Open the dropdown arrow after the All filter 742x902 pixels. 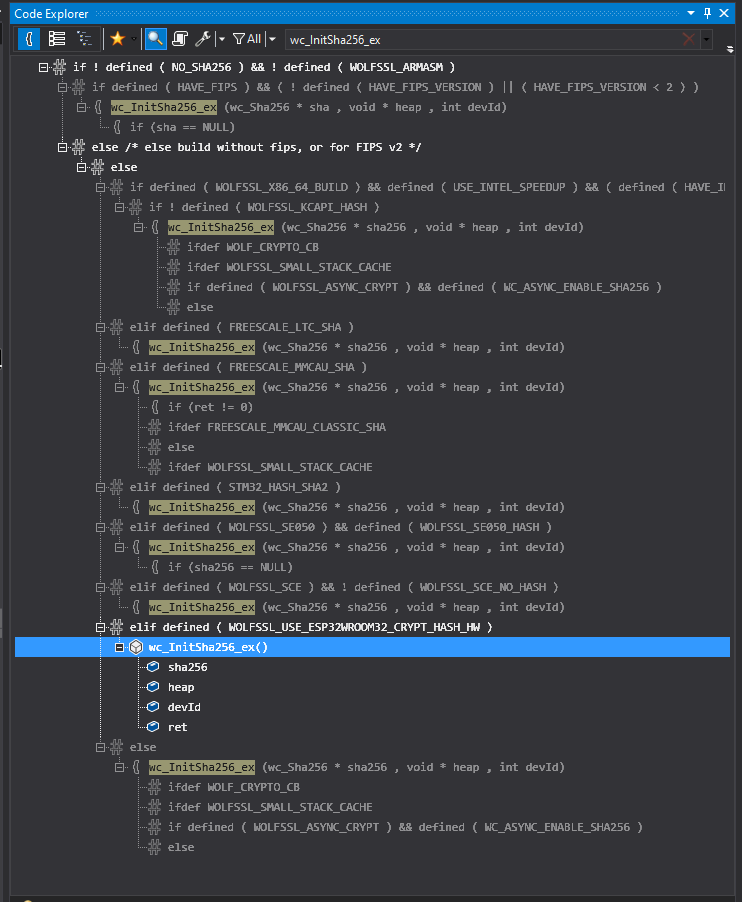click(x=272, y=39)
